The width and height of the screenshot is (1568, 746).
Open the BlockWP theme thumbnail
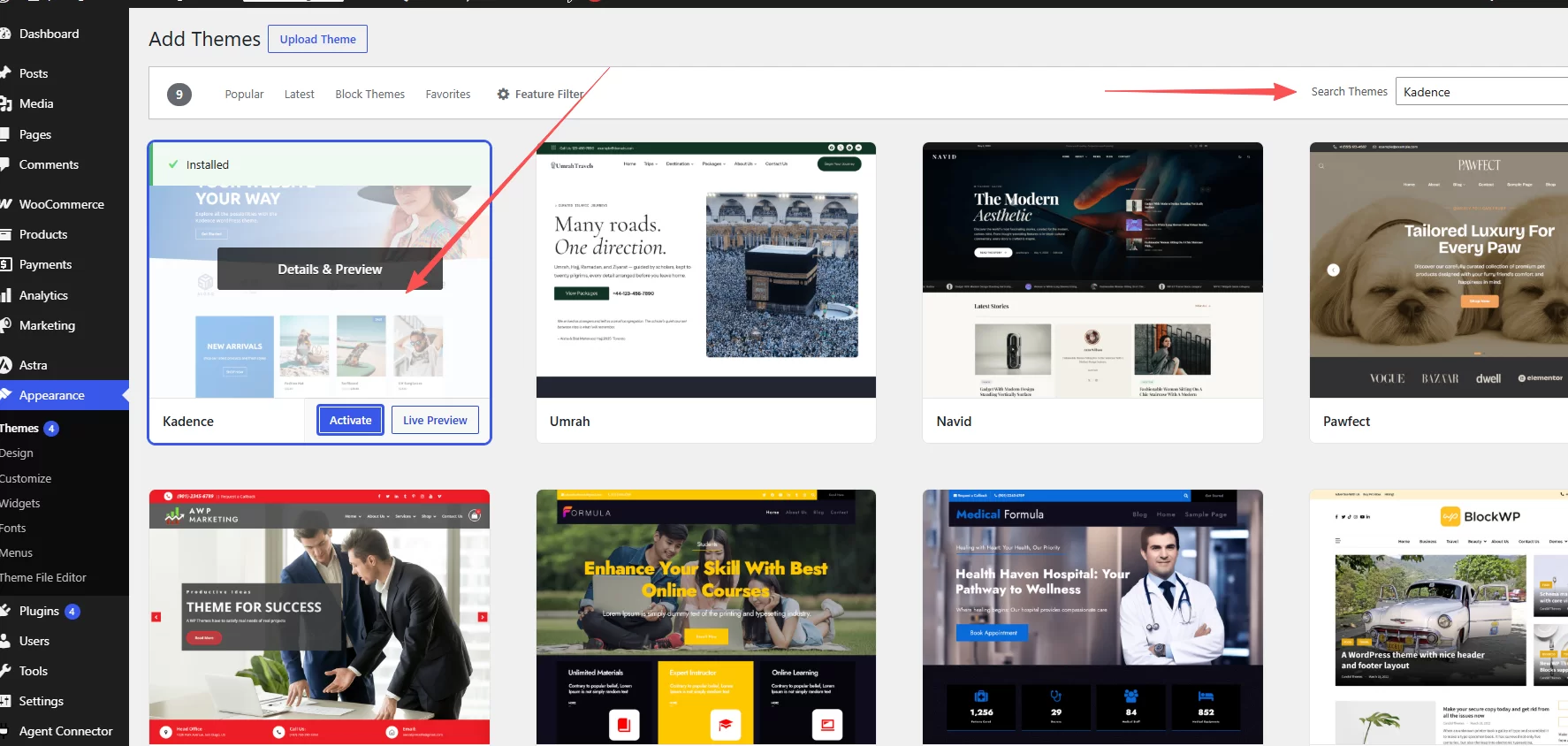tap(1439, 617)
